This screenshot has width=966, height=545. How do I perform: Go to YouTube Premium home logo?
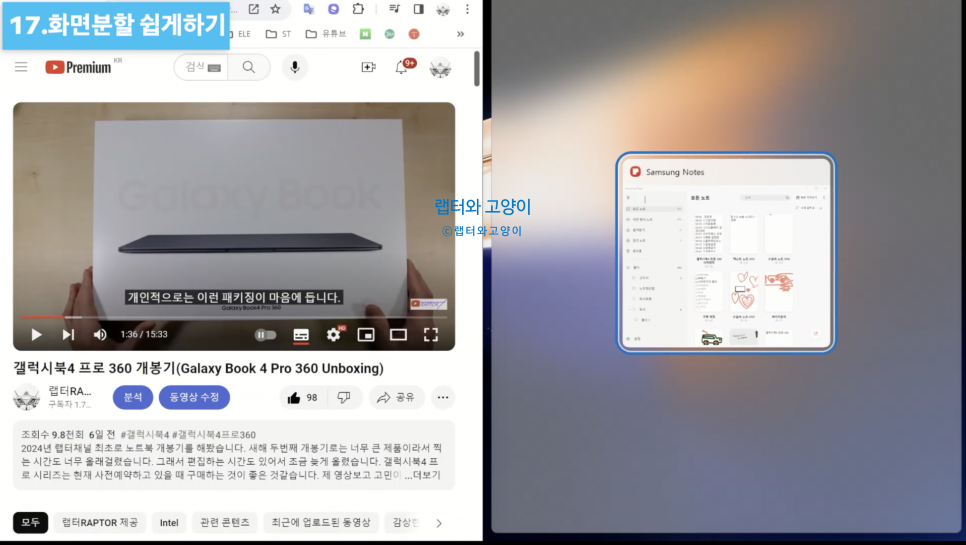click(79, 67)
